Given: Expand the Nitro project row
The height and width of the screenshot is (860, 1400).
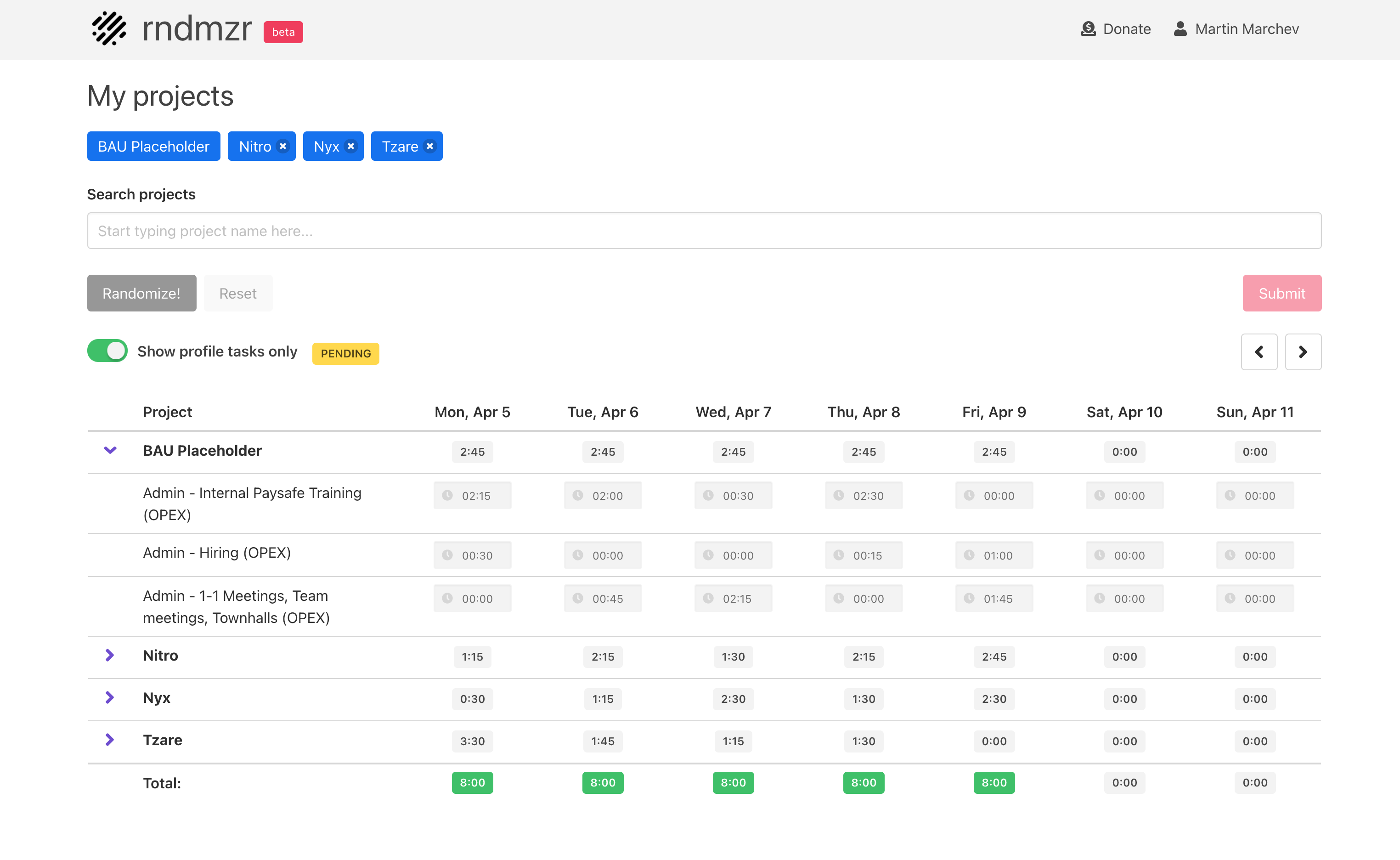Looking at the screenshot, I should tap(110, 655).
